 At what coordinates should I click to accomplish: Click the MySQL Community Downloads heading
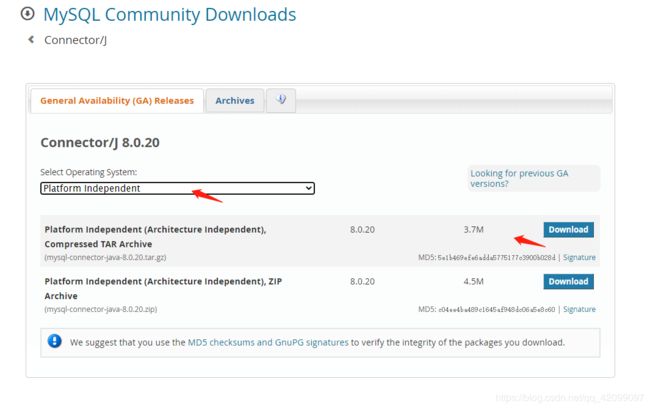click(x=170, y=15)
